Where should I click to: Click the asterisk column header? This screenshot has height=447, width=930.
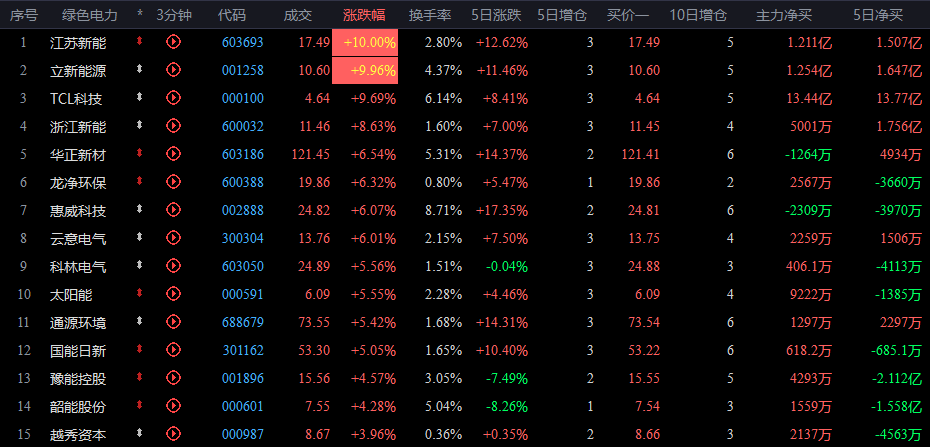tap(140, 14)
